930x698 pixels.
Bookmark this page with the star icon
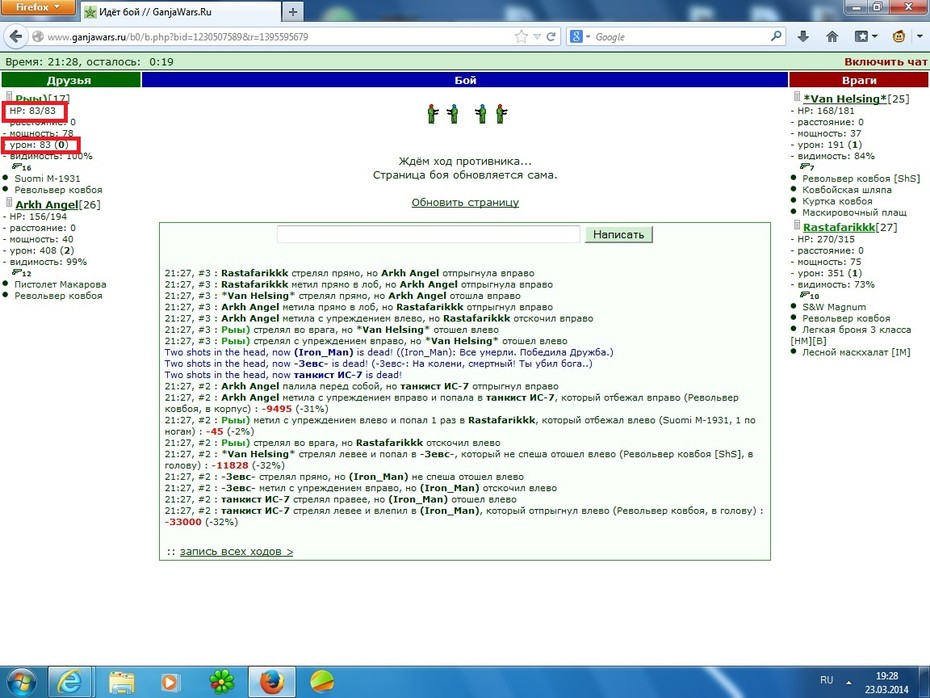coord(521,37)
